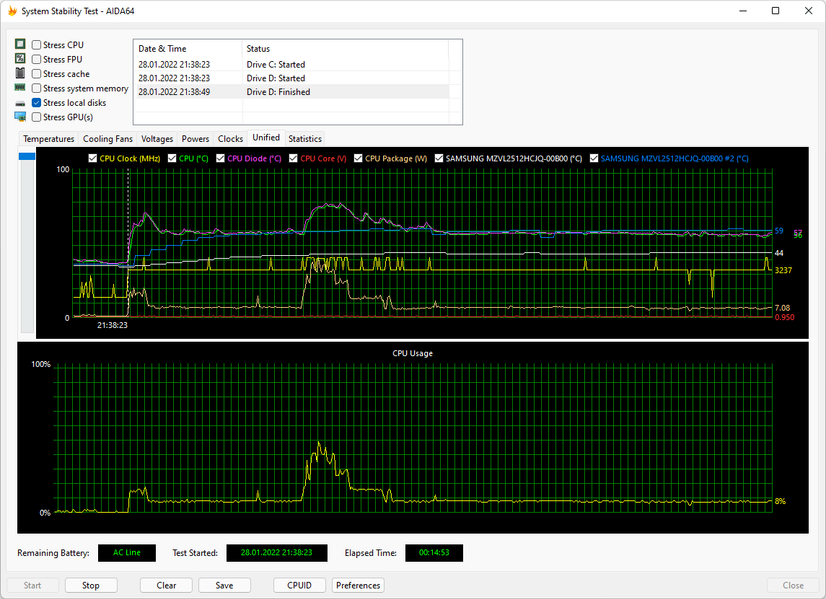Click the cache icon beside Stress cache
The width and height of the screenshot is (826, 599).
[x=20, y=74]
